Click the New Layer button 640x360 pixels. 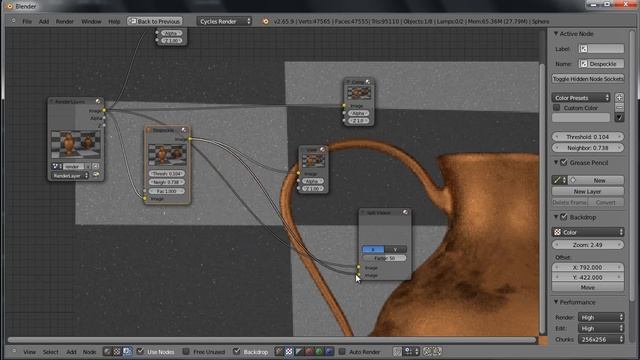pyautogui.click(x=588, y=191)
